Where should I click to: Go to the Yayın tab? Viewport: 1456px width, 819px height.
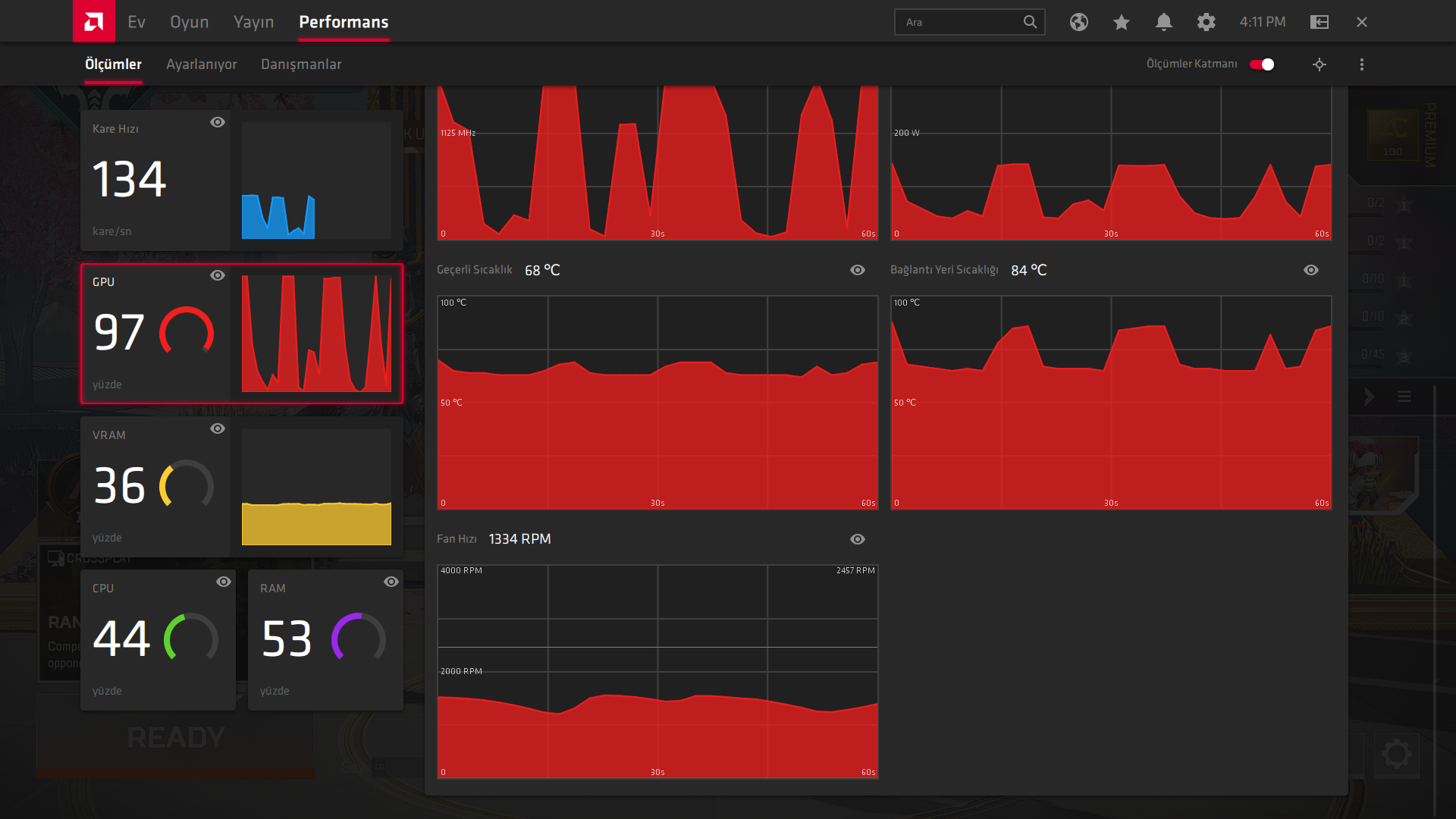[x=253, y=22]
